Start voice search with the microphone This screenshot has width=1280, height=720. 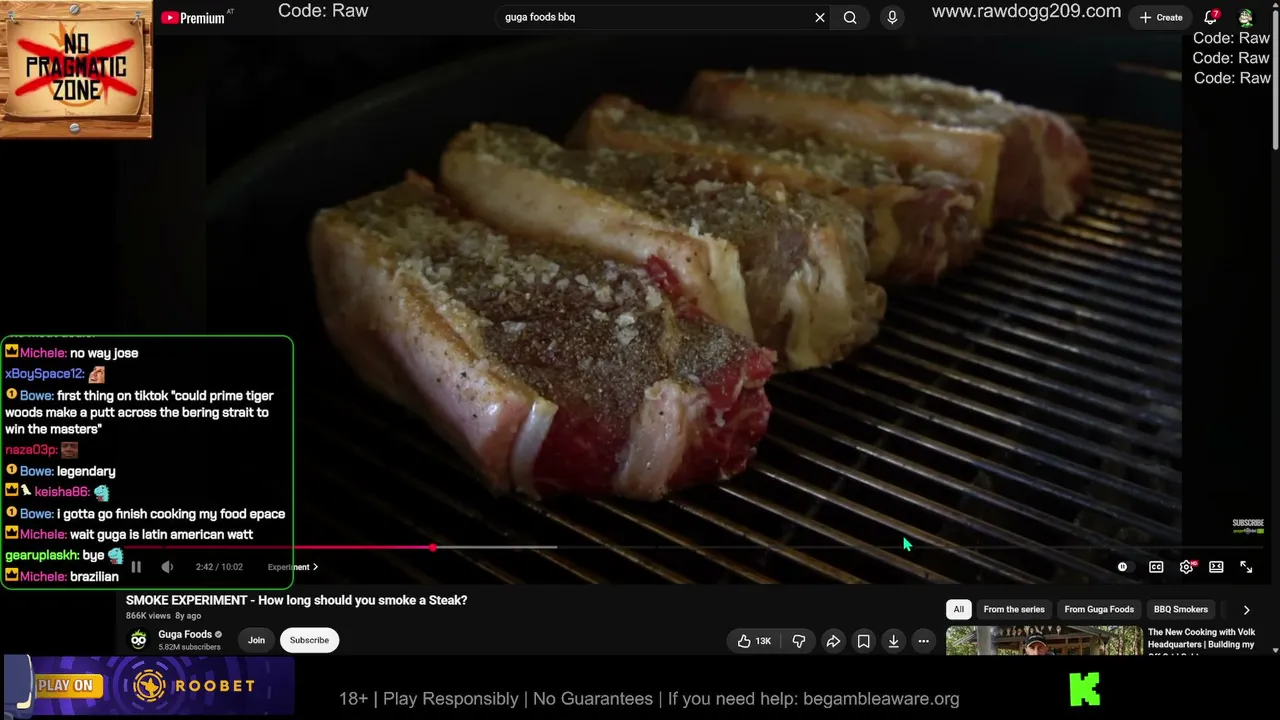click(x=892, y=17)
